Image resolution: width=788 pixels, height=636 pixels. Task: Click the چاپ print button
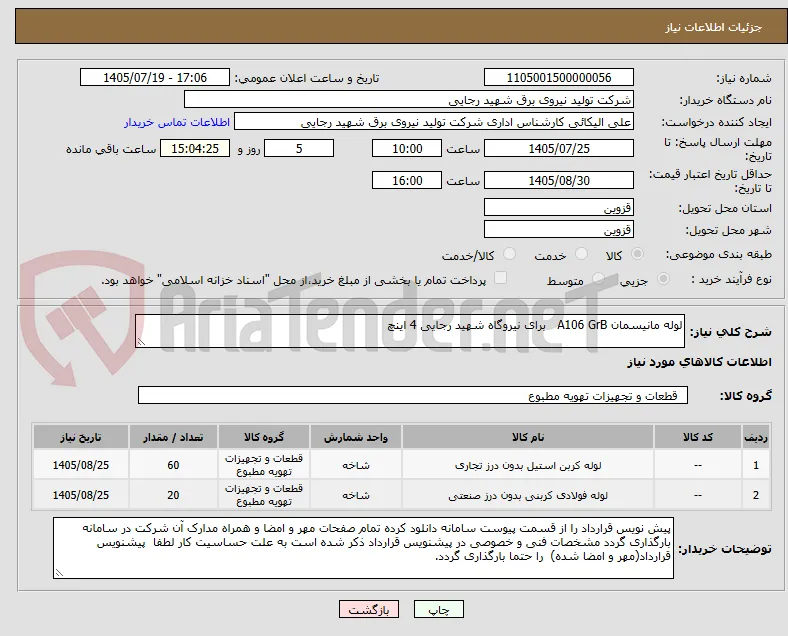pyautogui.click(x=439, y=609)
